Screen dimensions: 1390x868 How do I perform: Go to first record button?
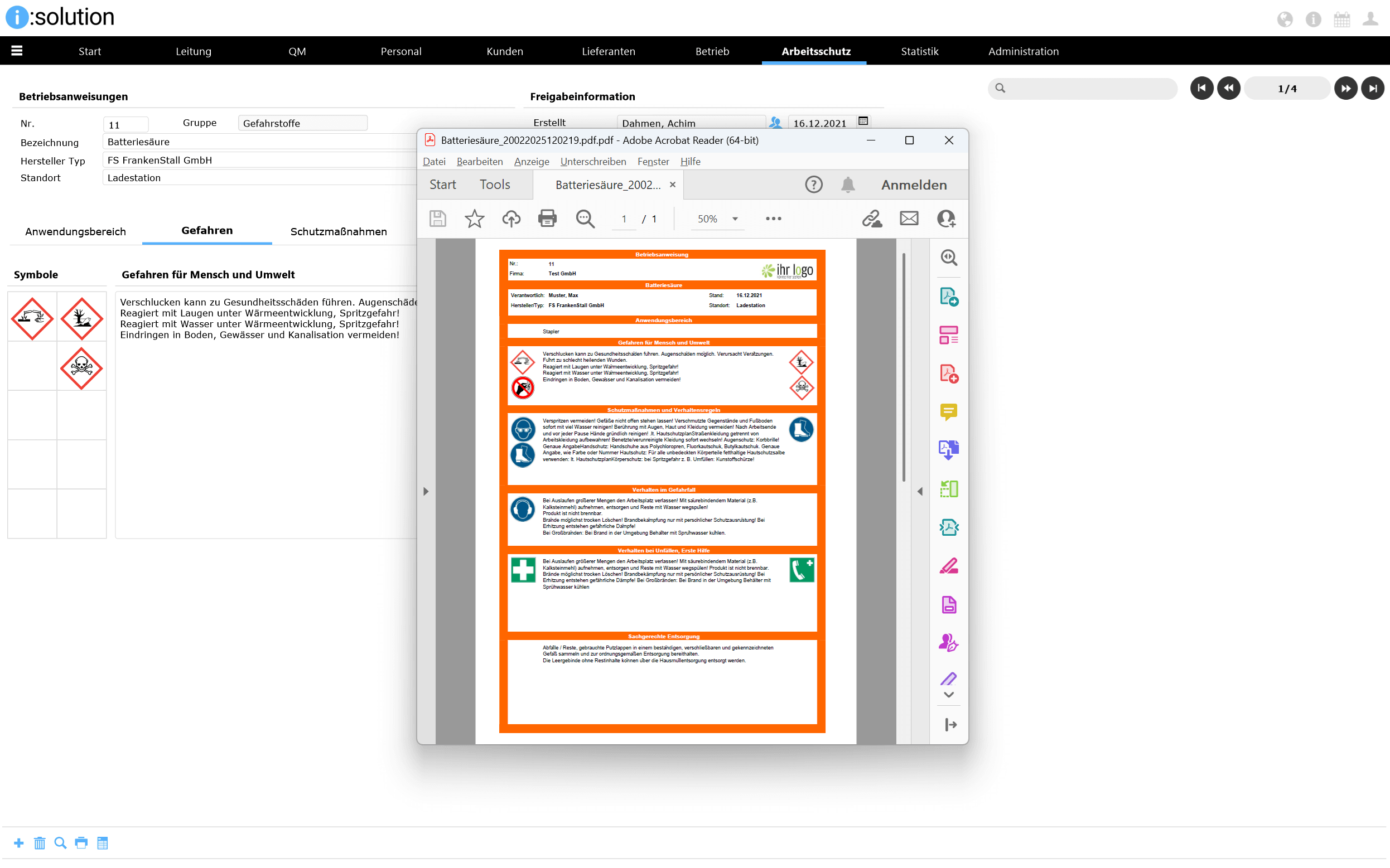coord(1201,89)
